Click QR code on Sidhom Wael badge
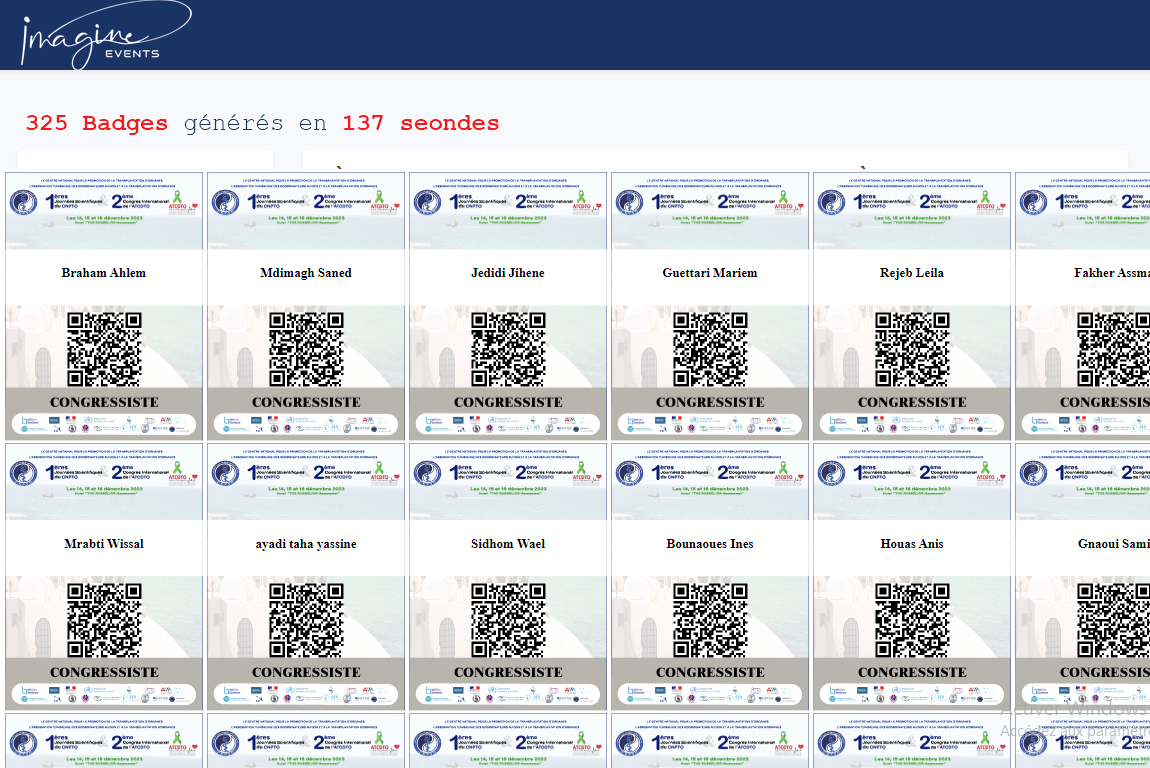Image resolution: width=1150 pixels, height=768 pixels. click(508, 620)
